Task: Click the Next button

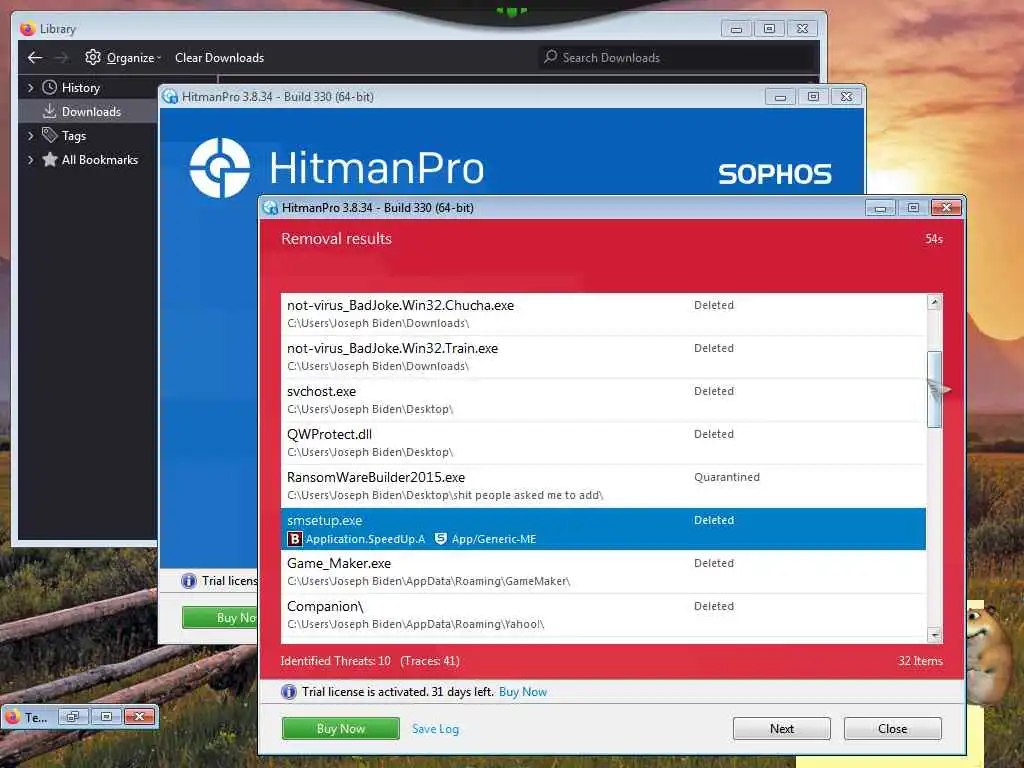Action: (x=782, y=729)
